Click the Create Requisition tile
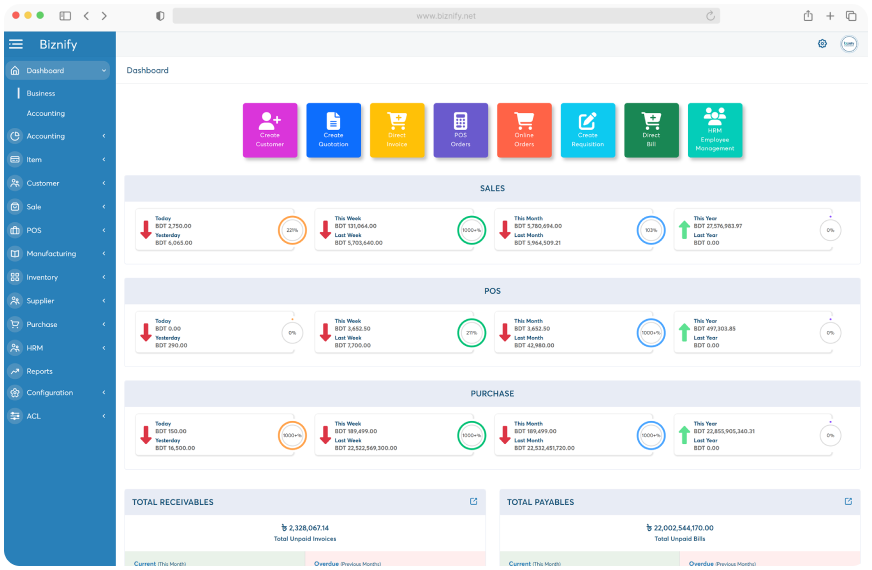This screenshot has width=872, height=570. pos(587,130)
